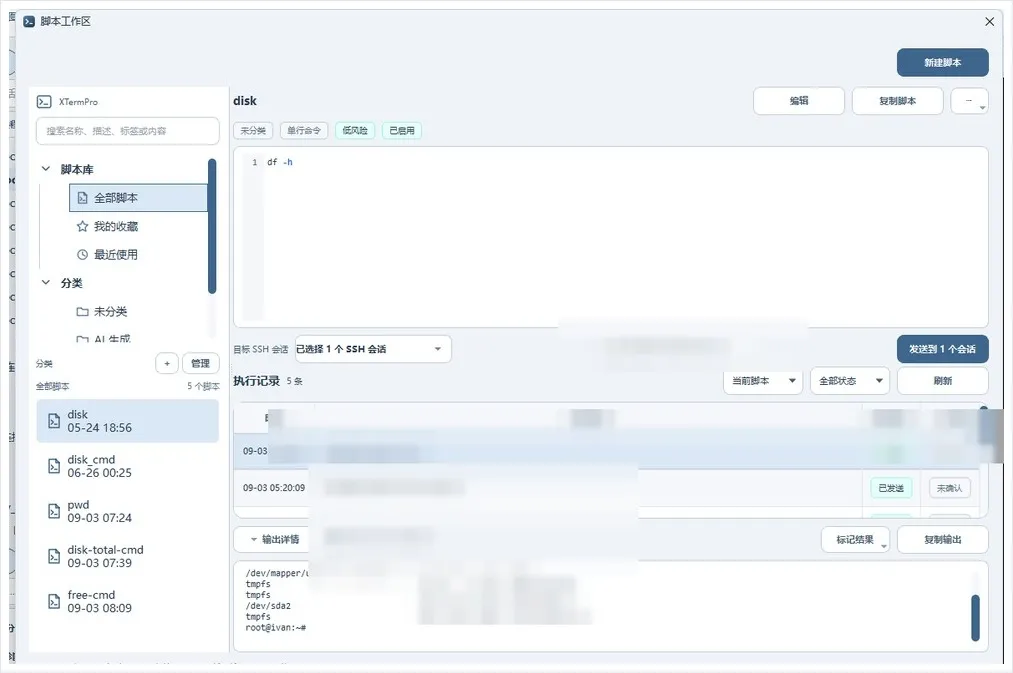Refresh execution records with 刷新
Screen dimensions: 1013x673
pyautogui.click(x=943, y=381)
